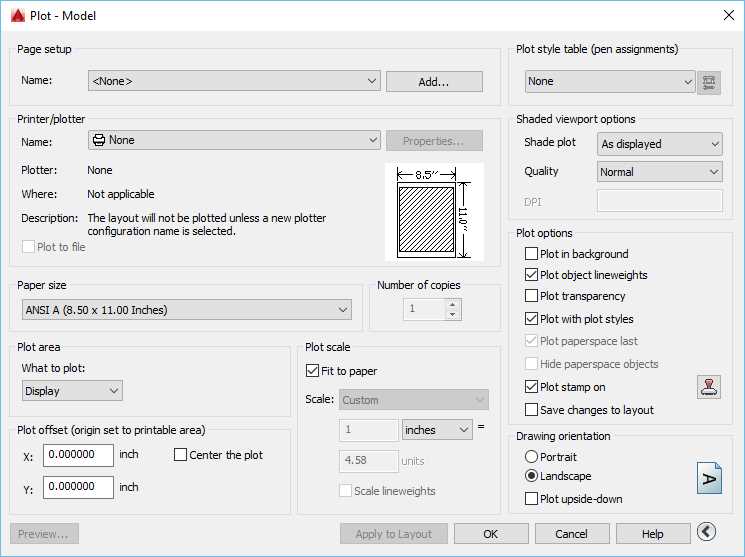Screen dimensions: 745x557
Task: Click the Help button
Action: click(653, 534)
